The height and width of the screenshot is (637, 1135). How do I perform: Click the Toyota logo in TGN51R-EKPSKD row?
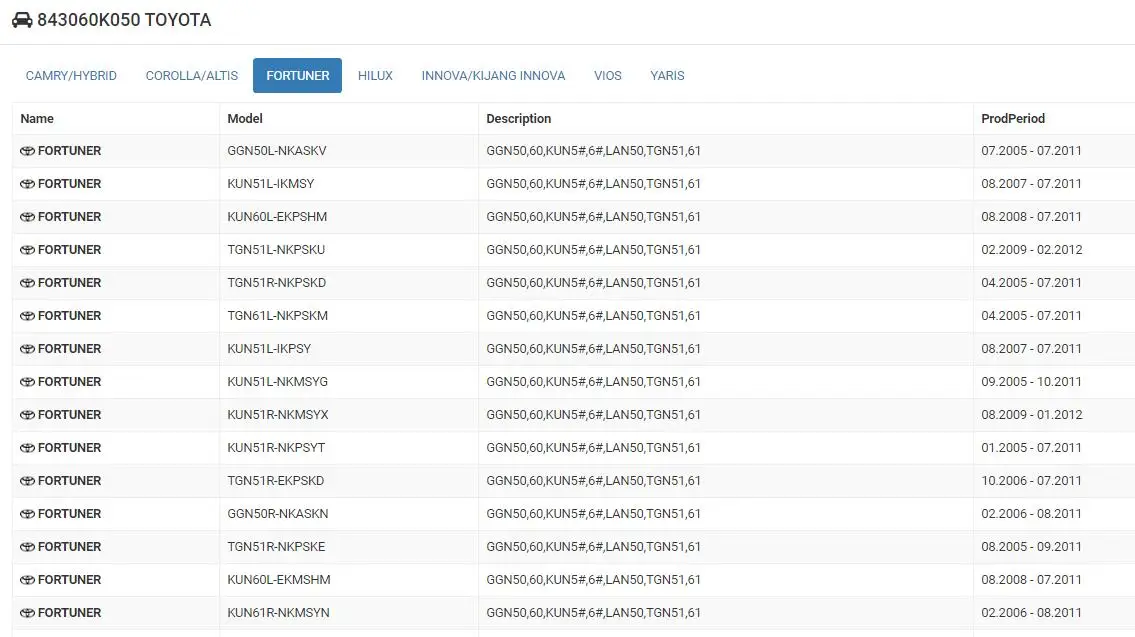(28, 481)
